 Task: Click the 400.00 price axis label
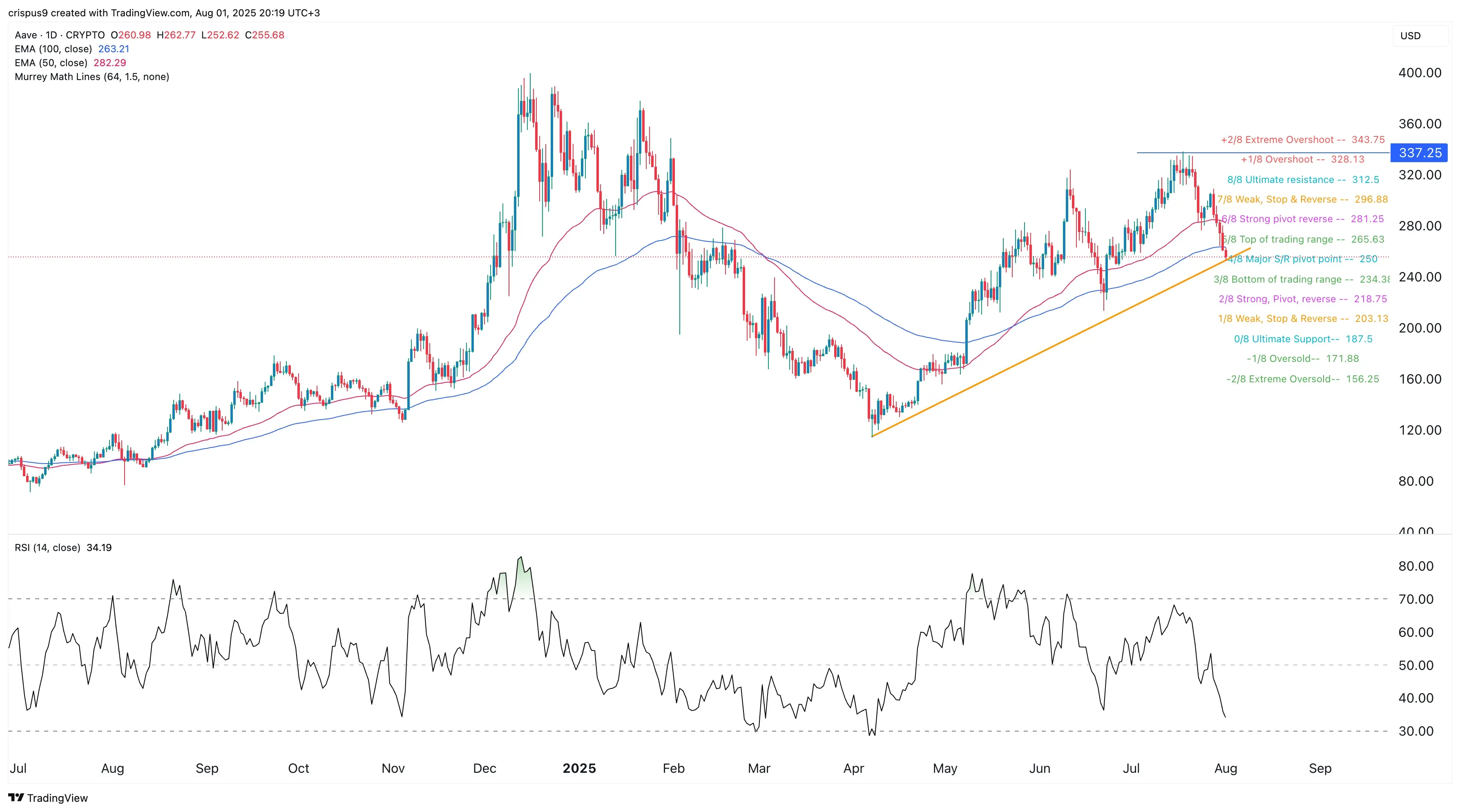(x=1420, y=73)
